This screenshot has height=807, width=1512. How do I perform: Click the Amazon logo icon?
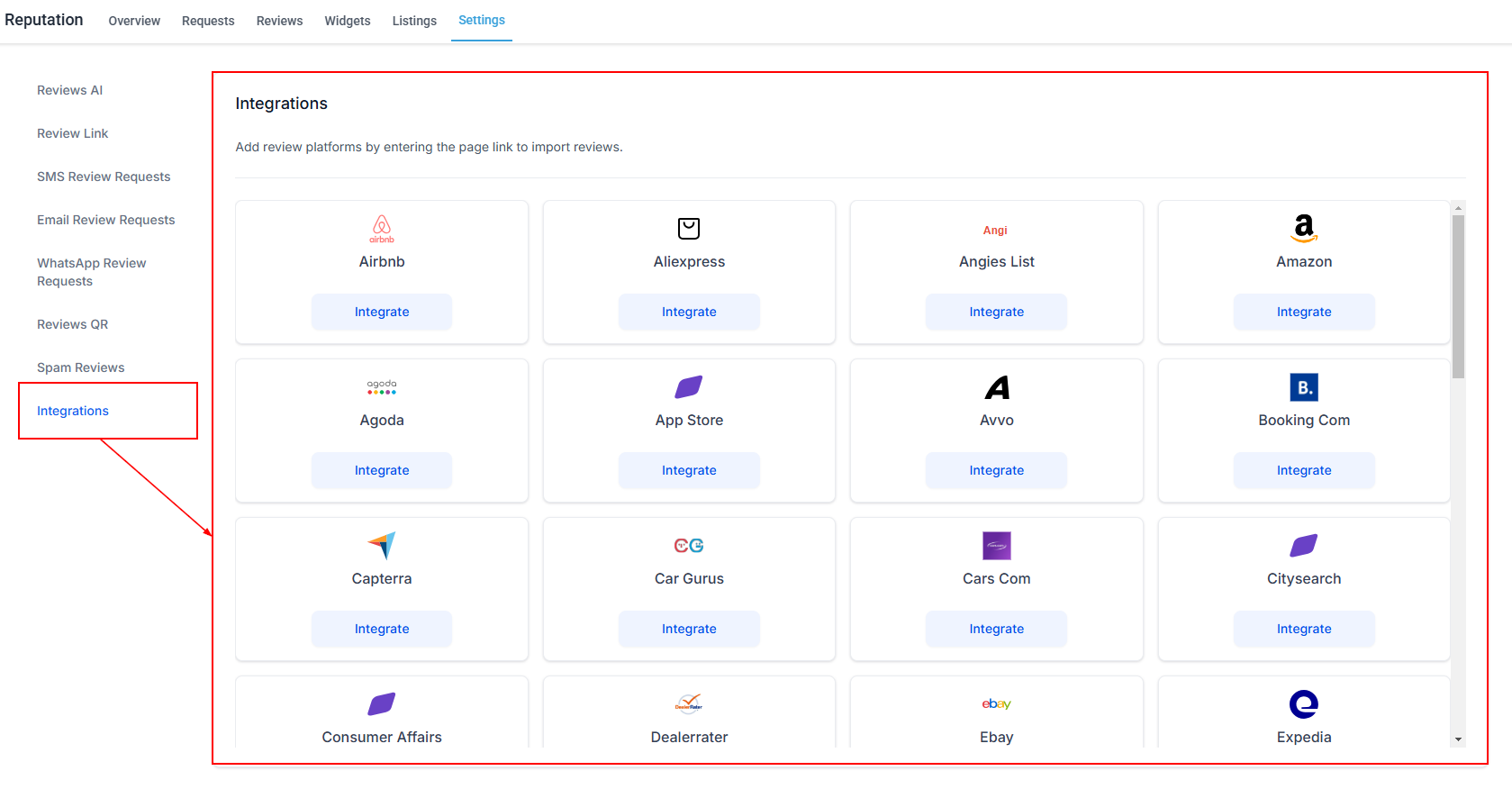1303,229
